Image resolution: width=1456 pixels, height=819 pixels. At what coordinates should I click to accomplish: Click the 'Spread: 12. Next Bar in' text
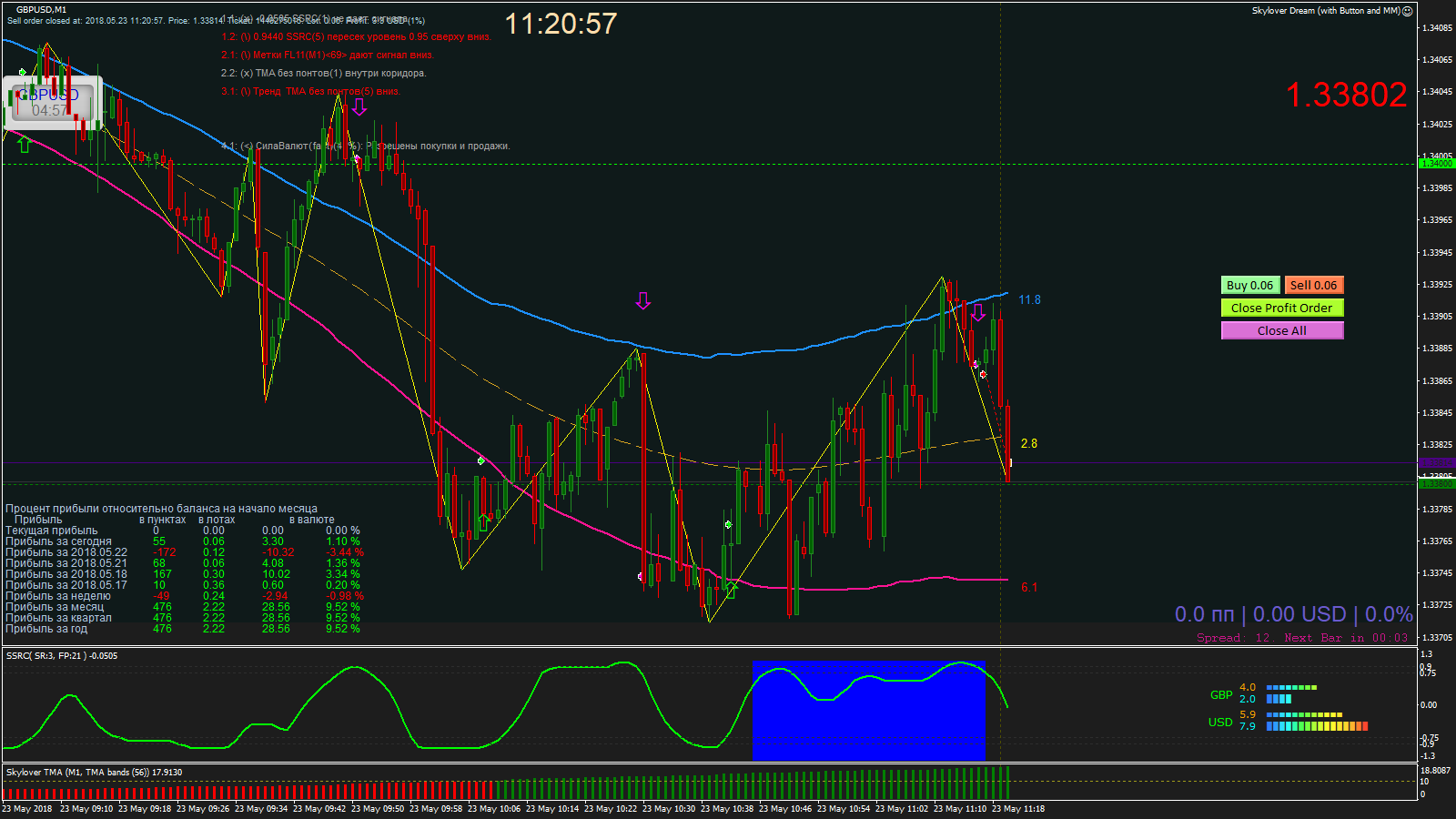(x=1302, y=638)
